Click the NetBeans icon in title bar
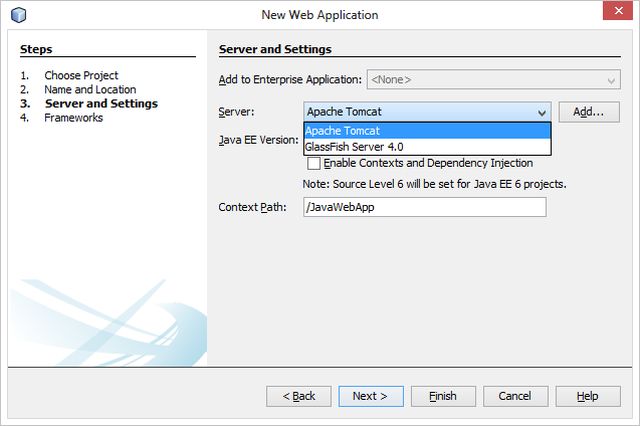This screenshot has height=426, width=640. (19, 15)
